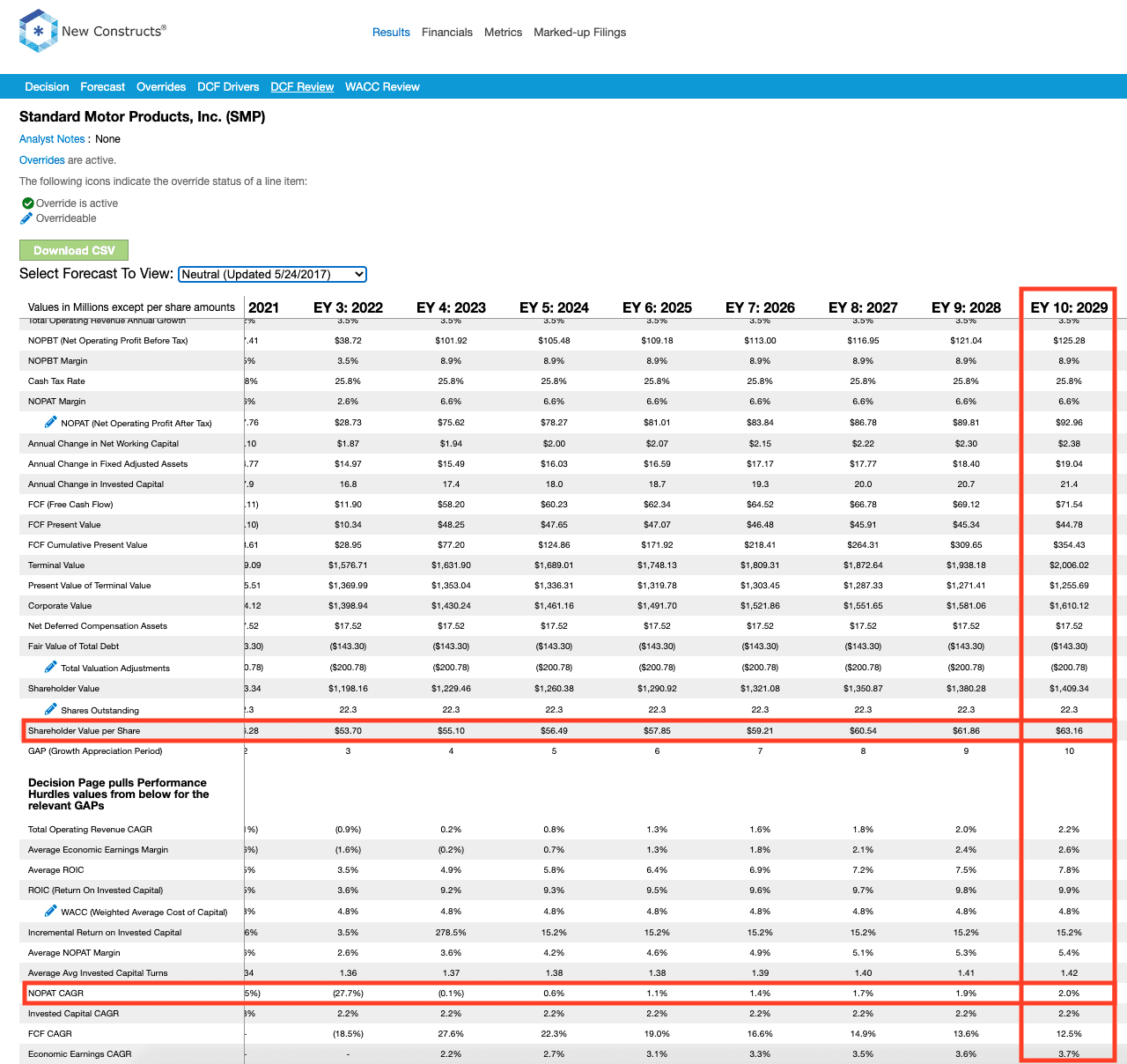Viewport: 1127px width, 1064px height.
Task: Click the (27.7%) NOPAT CAGR cell
Action: [x=348, y=994]
